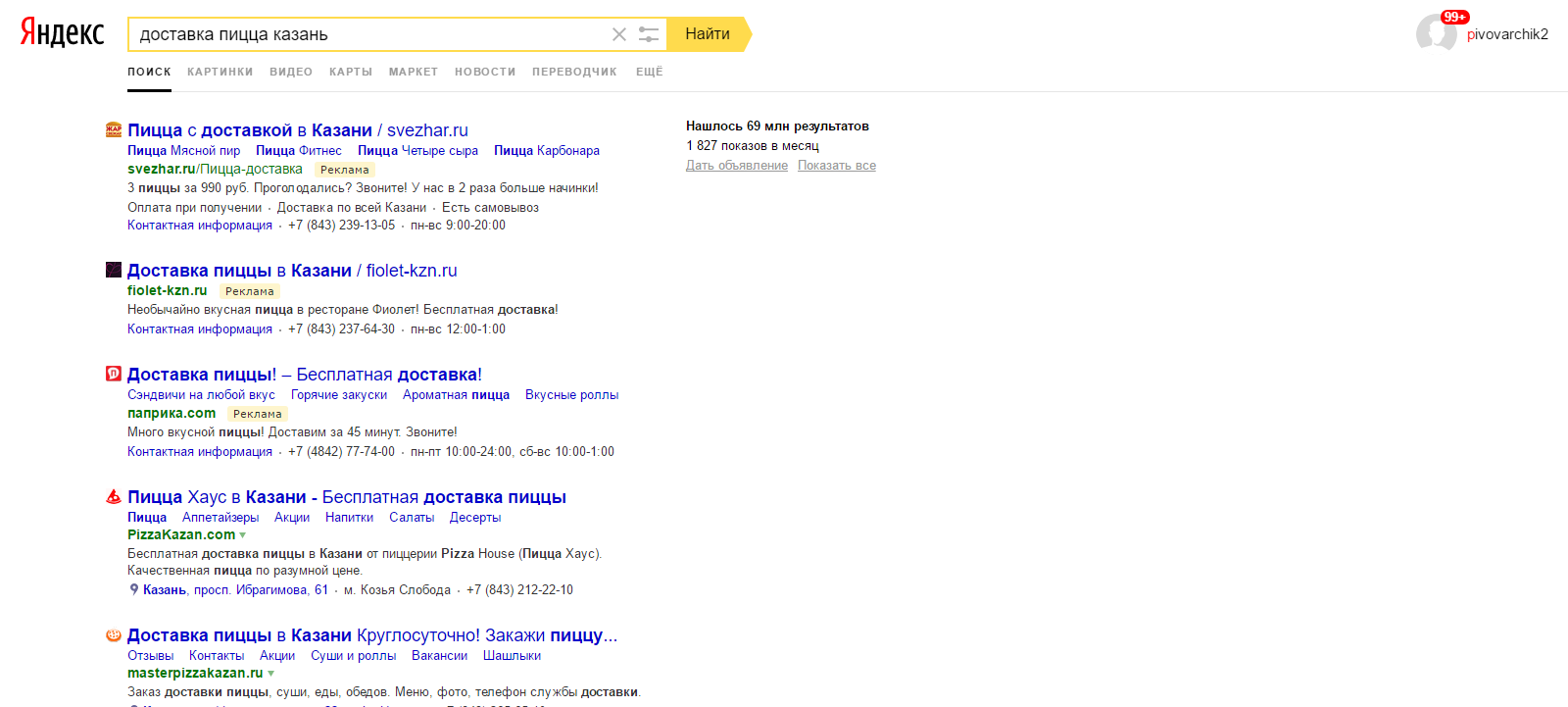The width and height of the screenshot is (1568, 707).
Task: Expand arrow next to PizzaKazan.com
Action: (243, 535)
